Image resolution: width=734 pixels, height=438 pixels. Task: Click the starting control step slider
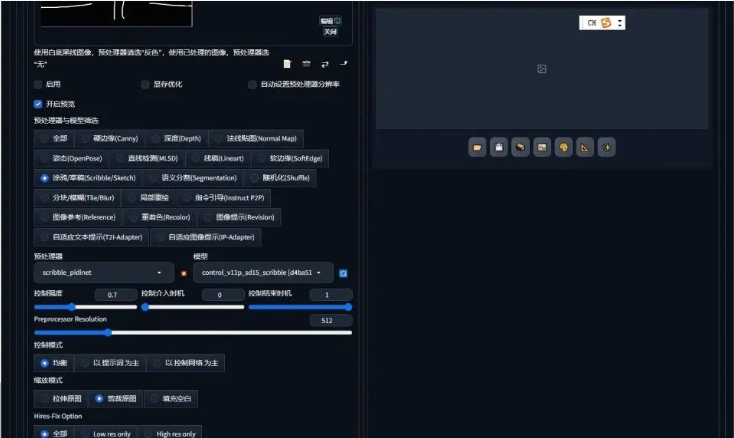(x=193, y=307)
